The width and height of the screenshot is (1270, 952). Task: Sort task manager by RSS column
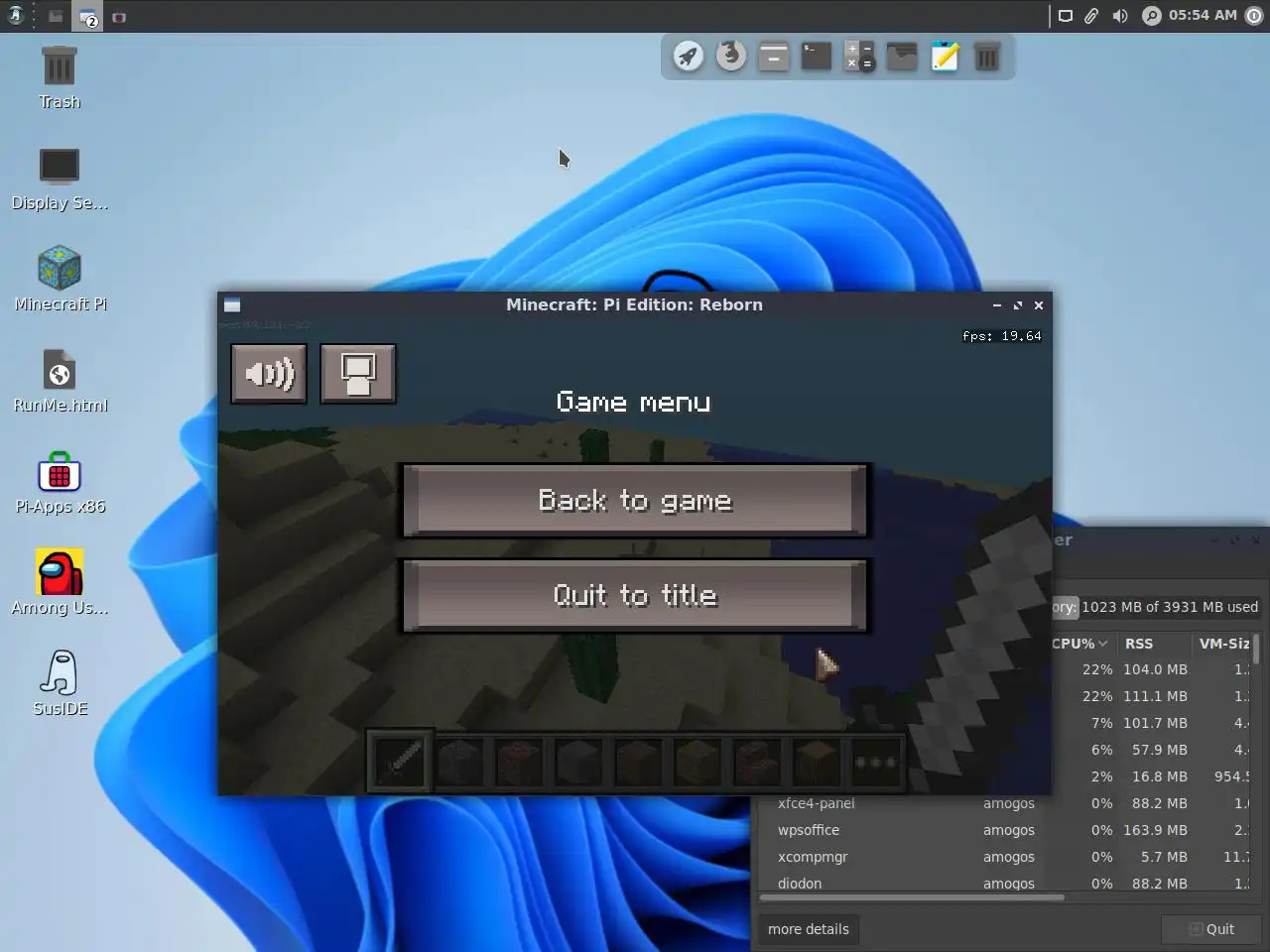pos(1152,644)
